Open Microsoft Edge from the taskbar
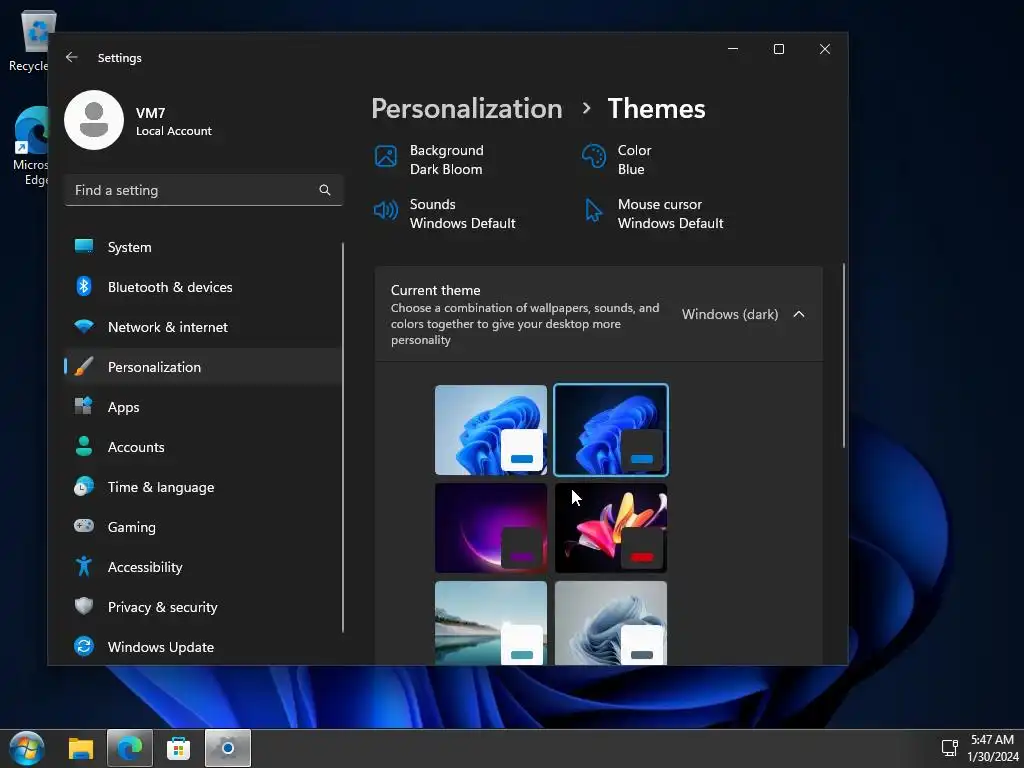Image resolution: width=1024 pixels, height=768 pixels. [x=129, y=748]
